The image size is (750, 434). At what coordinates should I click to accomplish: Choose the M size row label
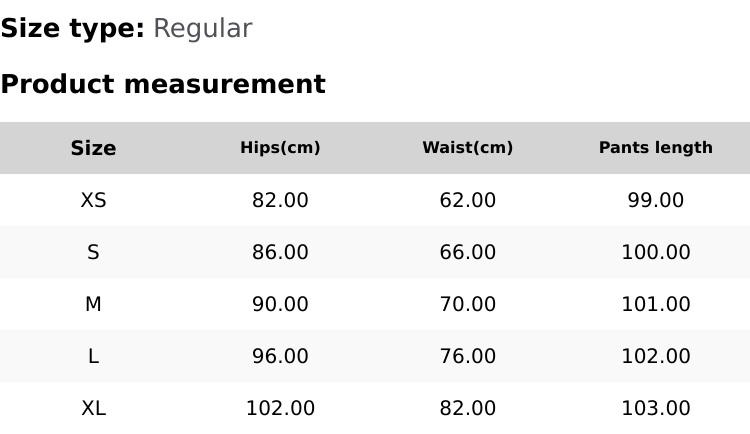(93, 305)
